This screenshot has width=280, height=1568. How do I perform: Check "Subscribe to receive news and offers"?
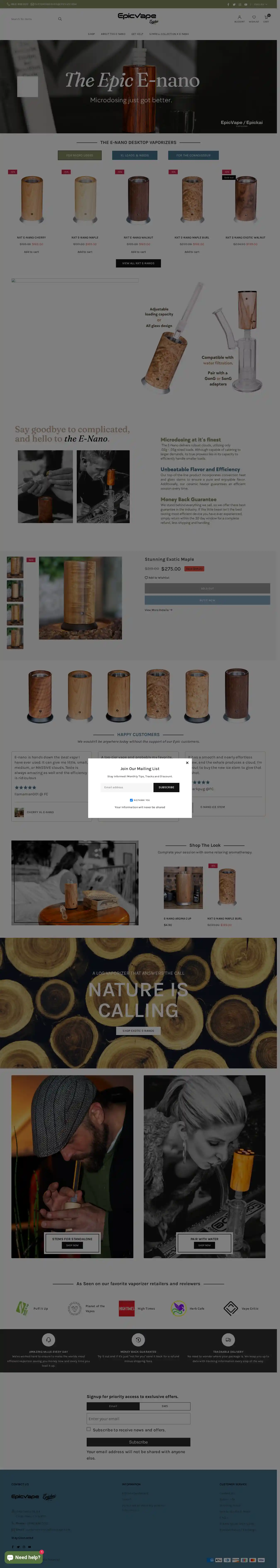tap(88, 1429)
